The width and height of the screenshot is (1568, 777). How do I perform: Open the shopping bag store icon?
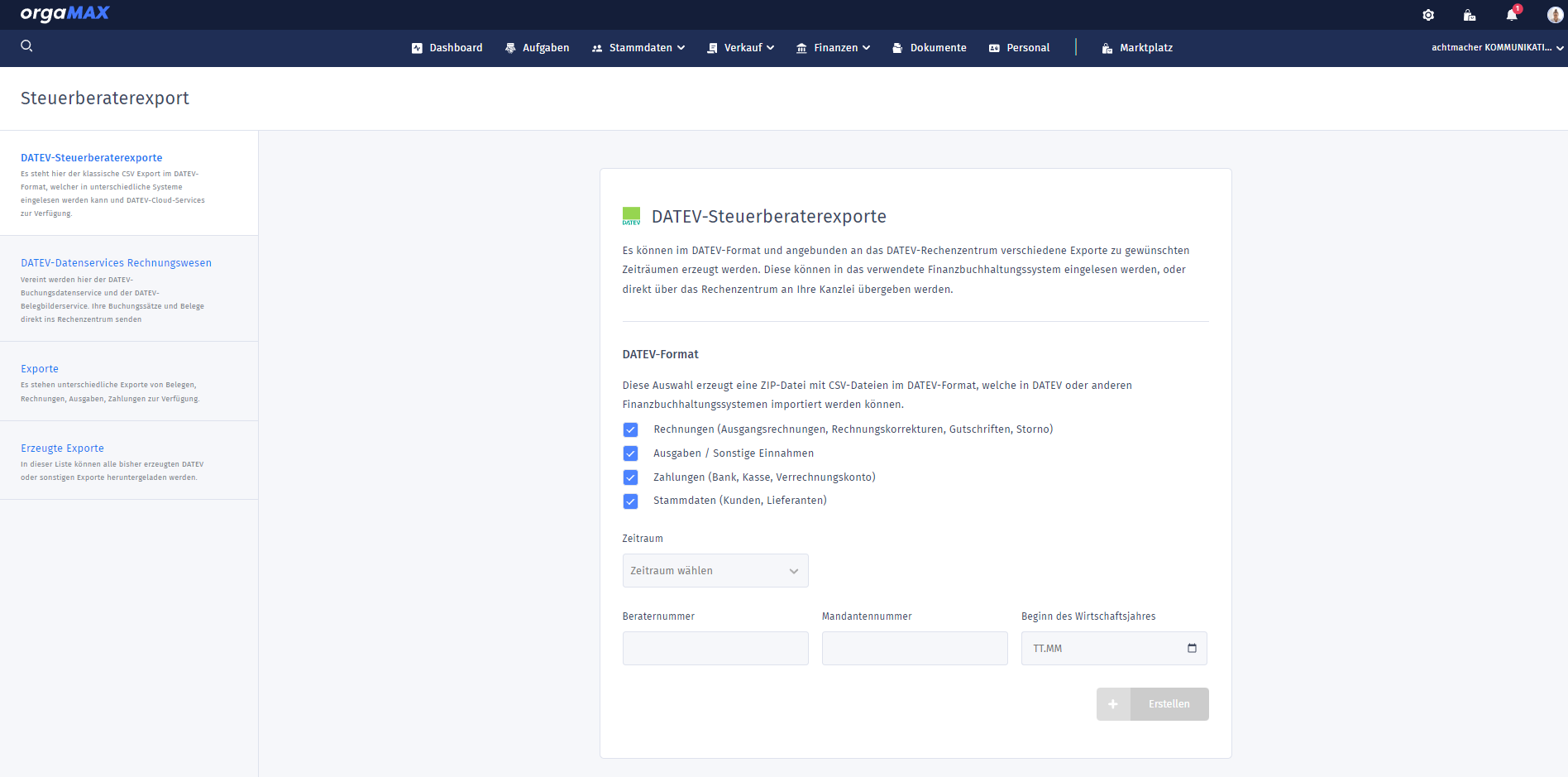1470,15
